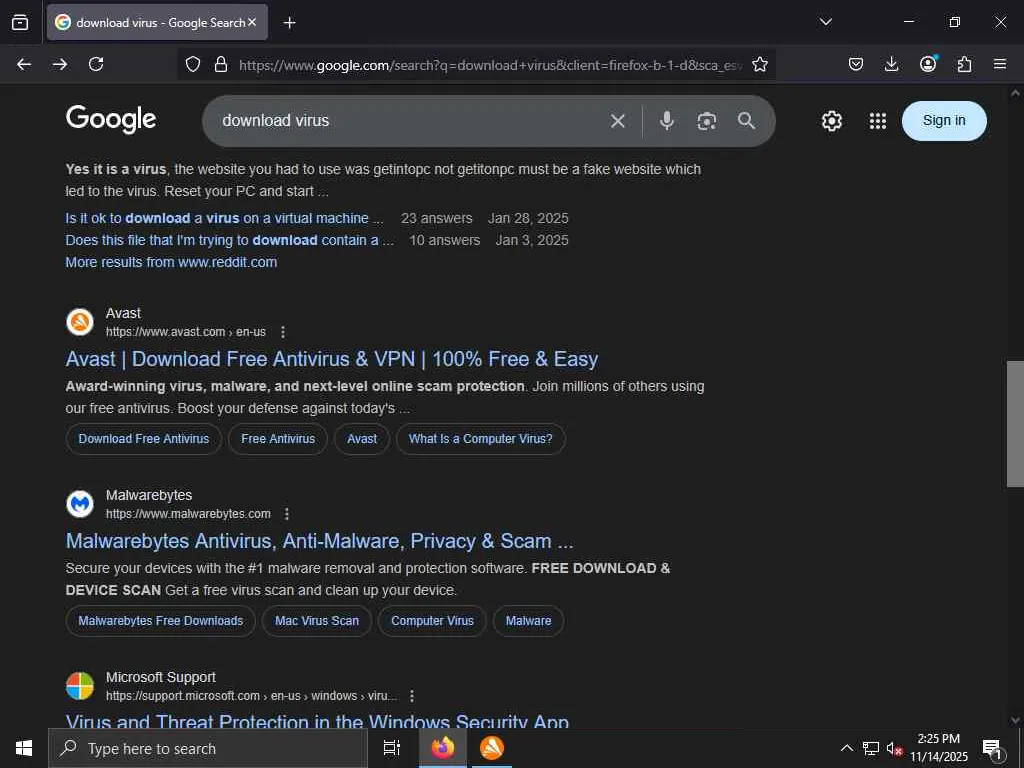Open 'Does this file that I'm trying' link
The height and width of the screenshot is (768, 1024).
[230, 240]
